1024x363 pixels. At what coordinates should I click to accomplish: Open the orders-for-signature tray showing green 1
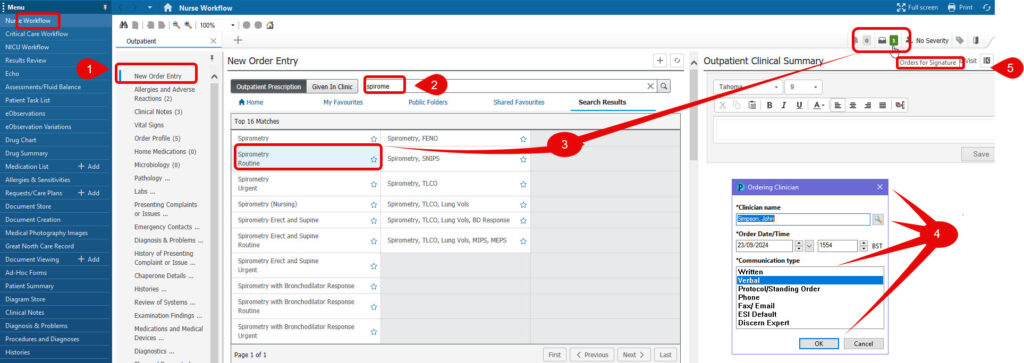888,40
